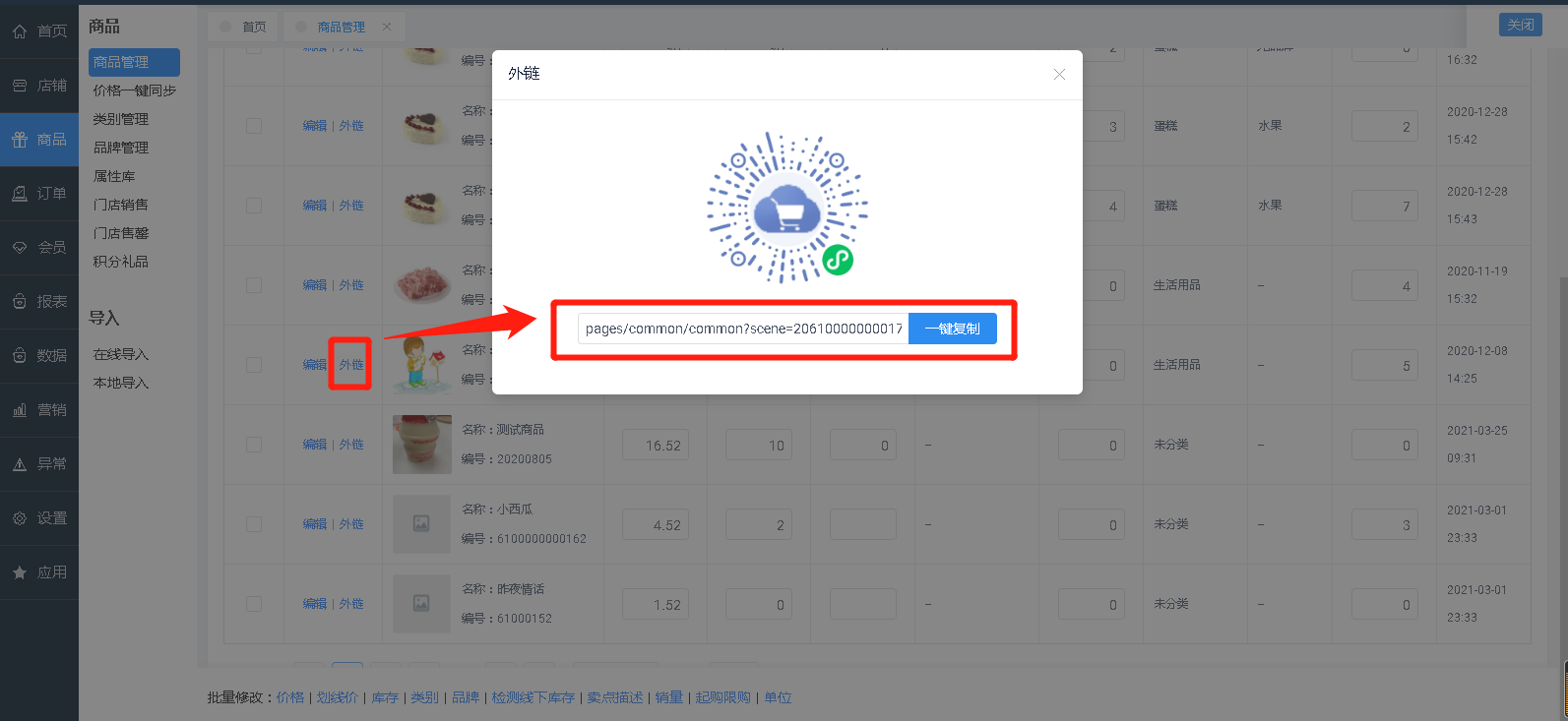The height and width of the screenshot is (721, 1568).
Task: Tick the checkbox for 小西瓜 row
Action: pos(254,524)
